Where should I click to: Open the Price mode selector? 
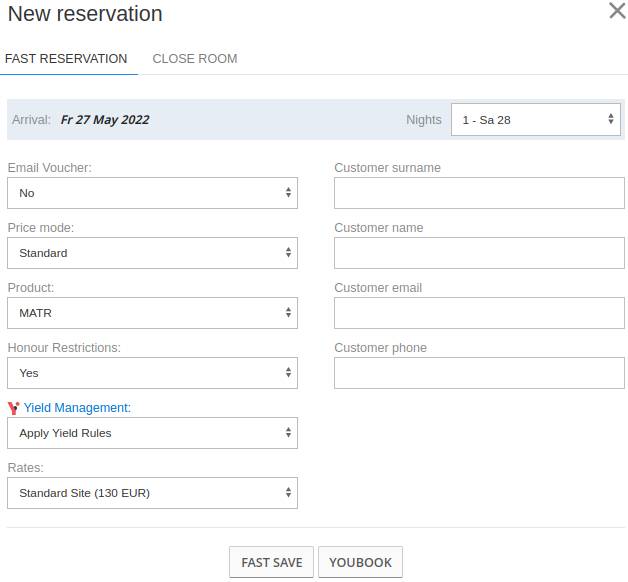152,253
